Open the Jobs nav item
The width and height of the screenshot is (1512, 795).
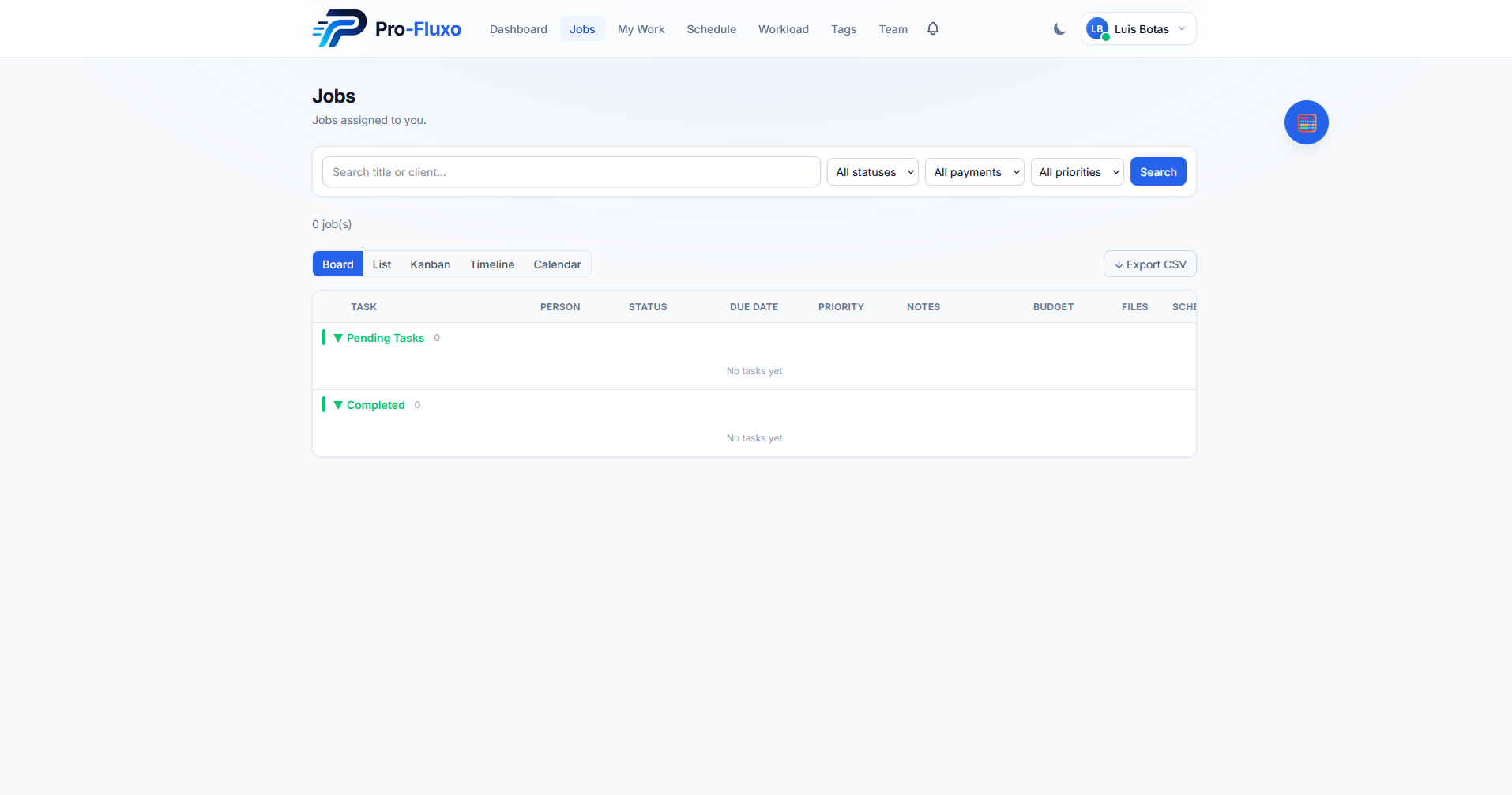pyautogui.click(x=582, y=29)
